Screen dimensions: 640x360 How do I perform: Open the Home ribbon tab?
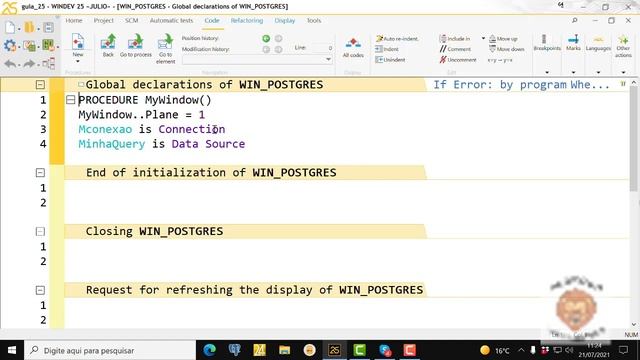pos(74,20)
